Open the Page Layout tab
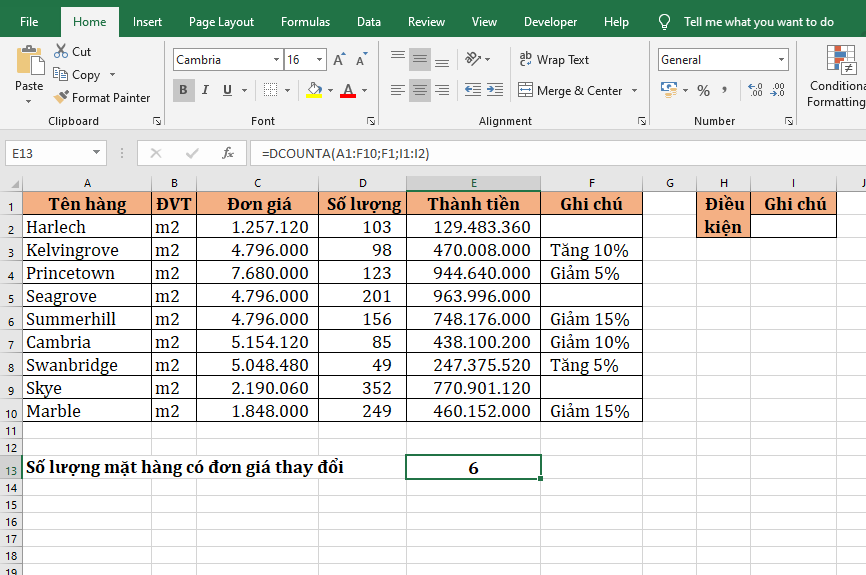This screenshot has height=575, width=866. (x=221, y=22)
